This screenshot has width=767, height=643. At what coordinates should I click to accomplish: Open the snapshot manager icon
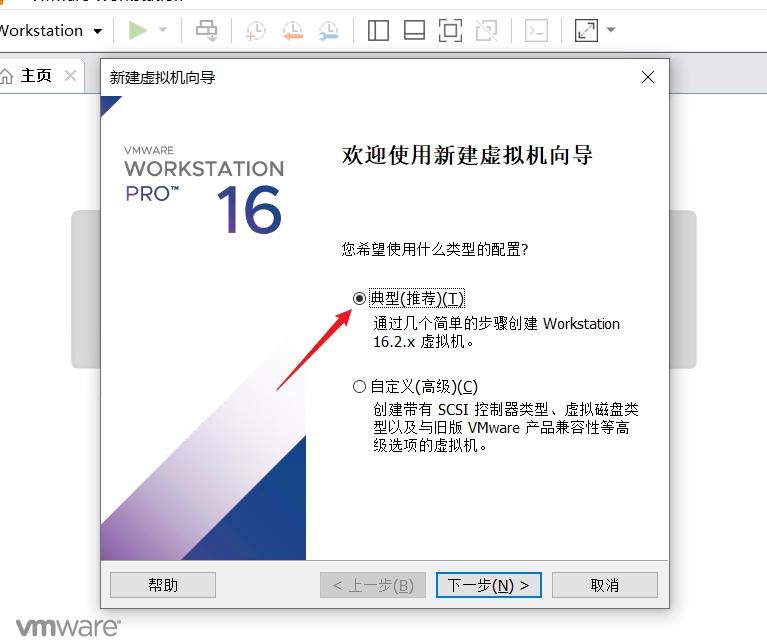tap(329, 30)
